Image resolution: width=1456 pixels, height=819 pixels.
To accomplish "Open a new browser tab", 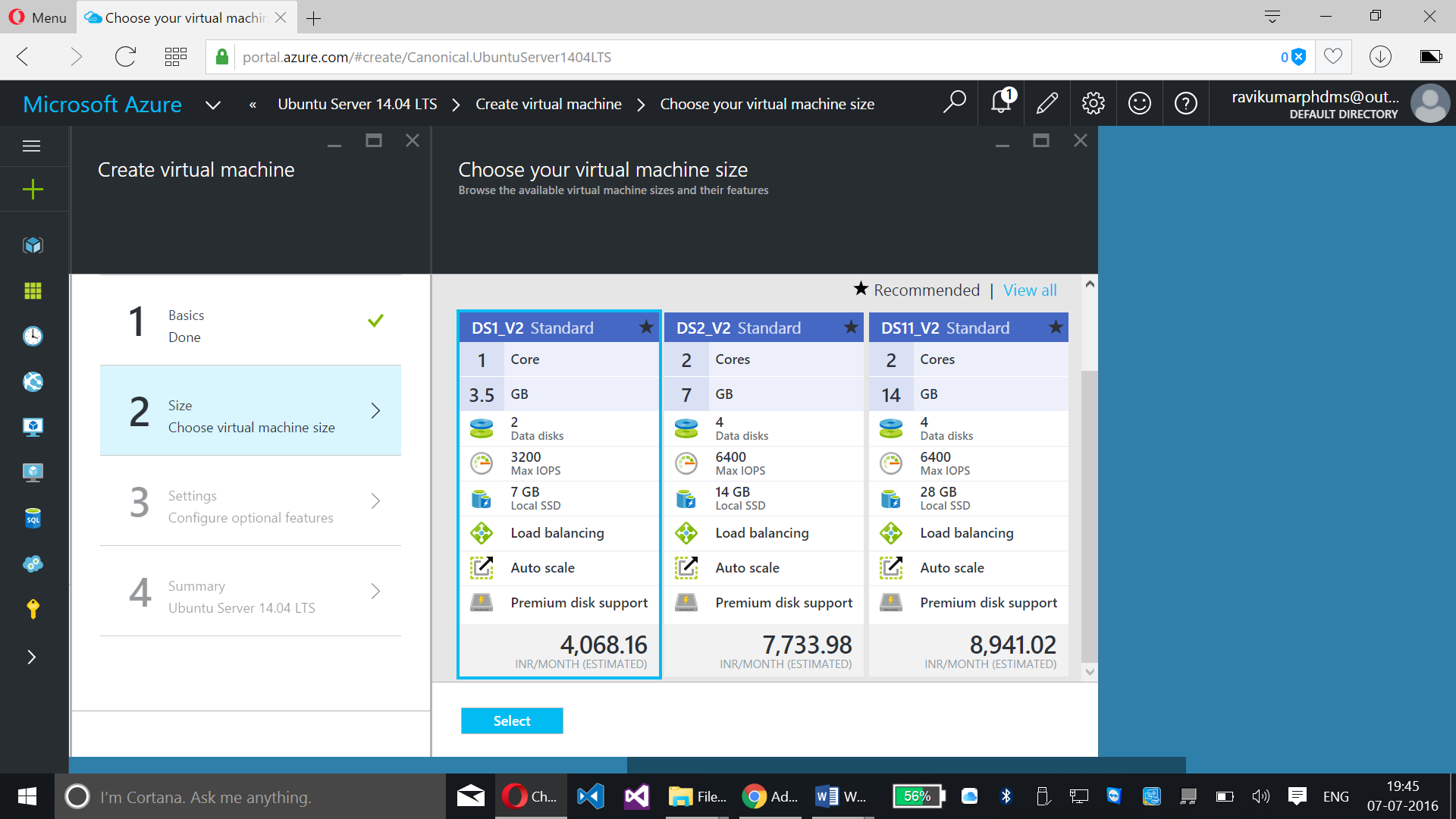I will tap(313, 18).
